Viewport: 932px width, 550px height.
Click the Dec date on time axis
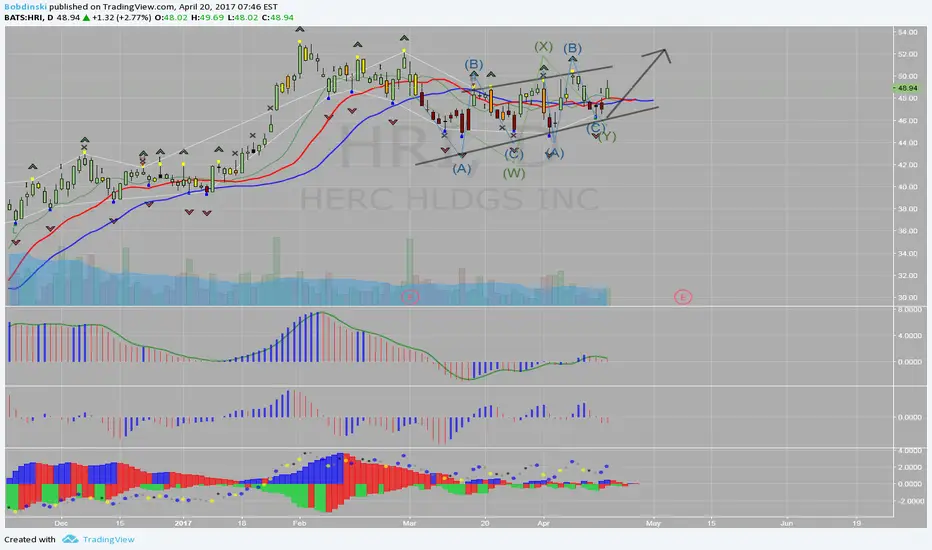click(x=61, y=523)
